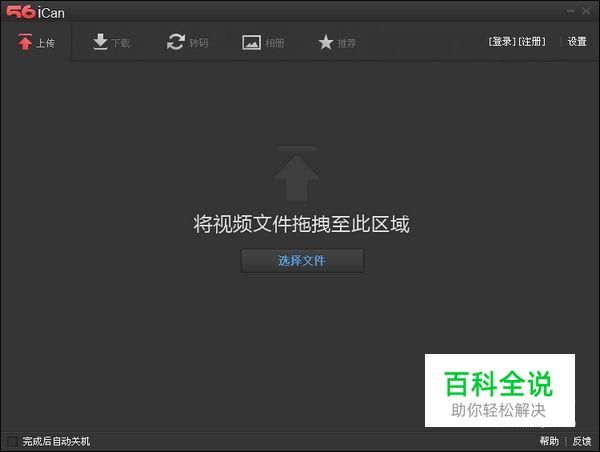Open the 反馈 feedback link
The width and height of the screenshot is (600, 452).
(582, 441)
